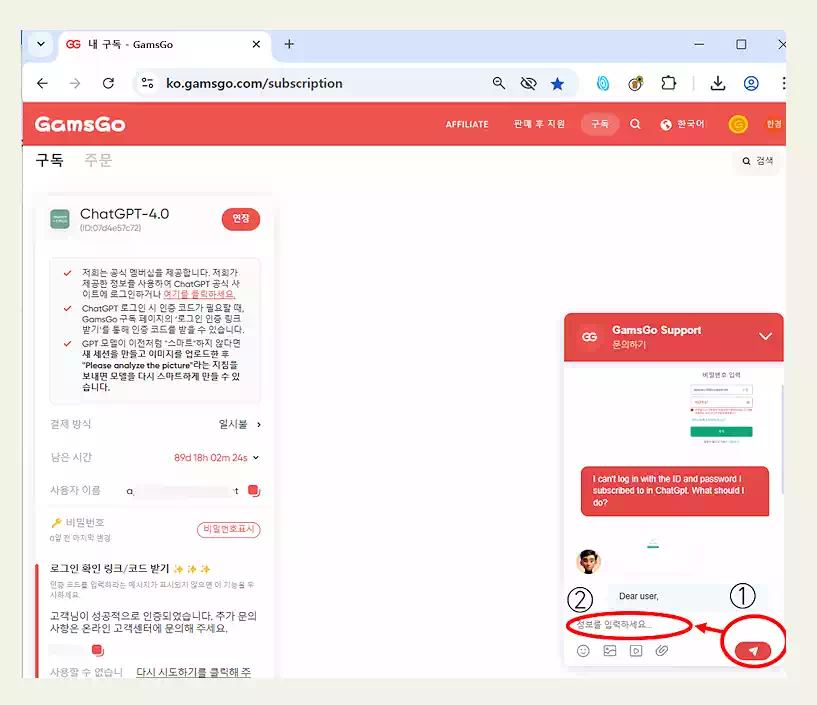
Task: Select AFFILIATE in the navigation menu
Action: pyautogui.click(x=466, y=124)
